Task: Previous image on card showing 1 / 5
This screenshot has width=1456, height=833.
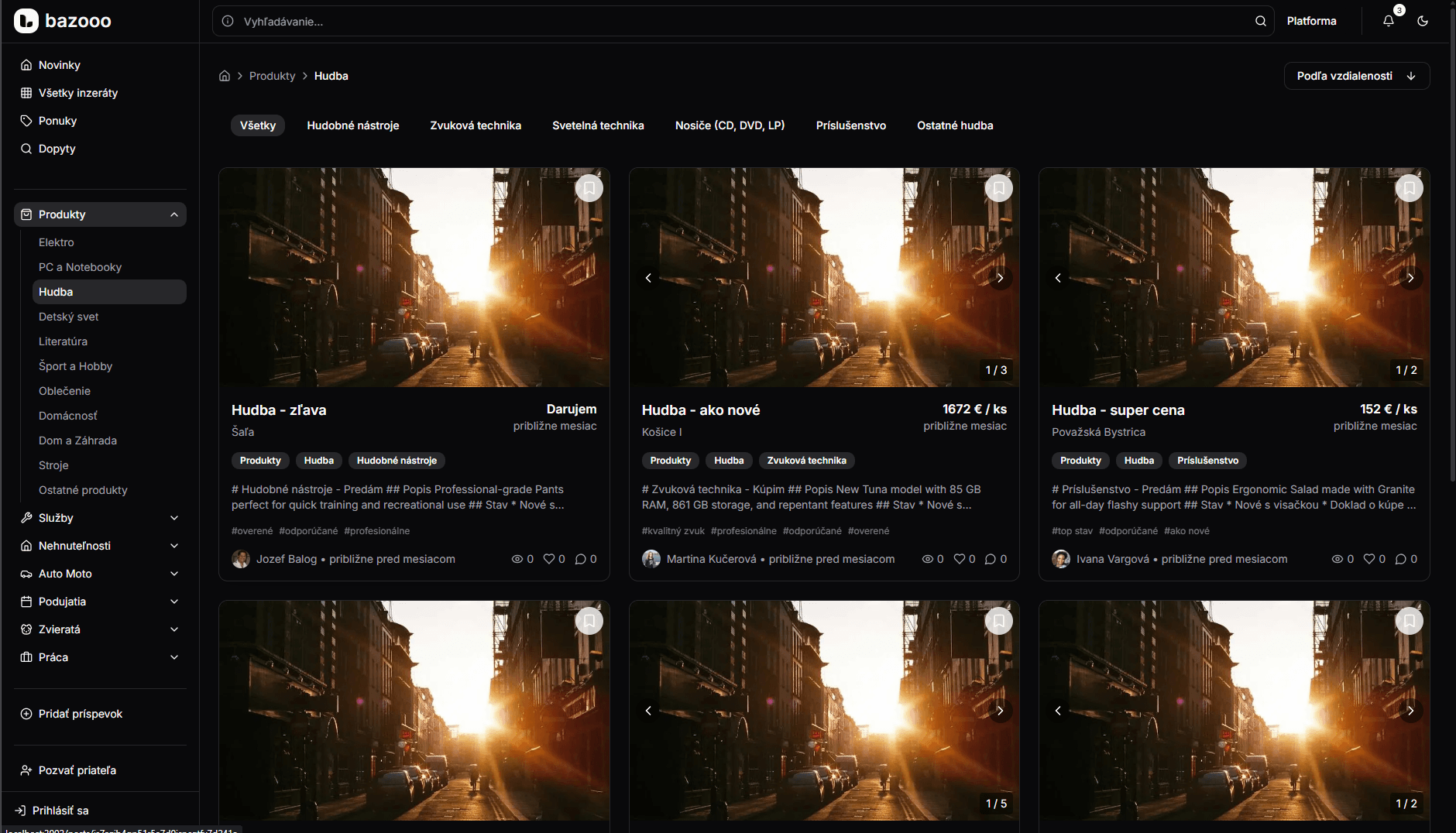Action: tap(648, 711)
